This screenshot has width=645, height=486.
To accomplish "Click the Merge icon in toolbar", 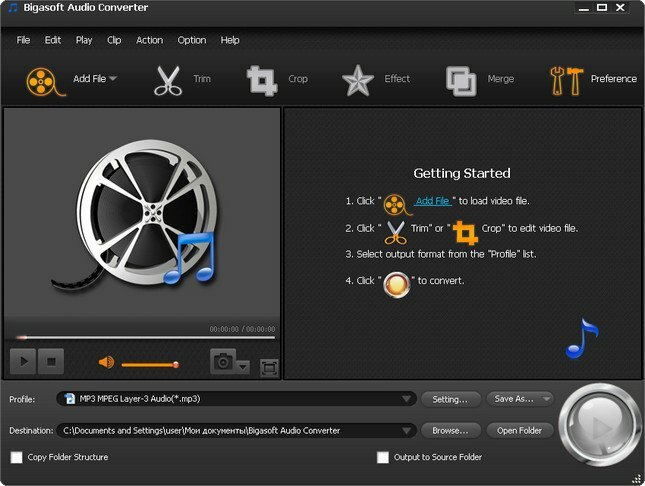I will pos(461,80).
